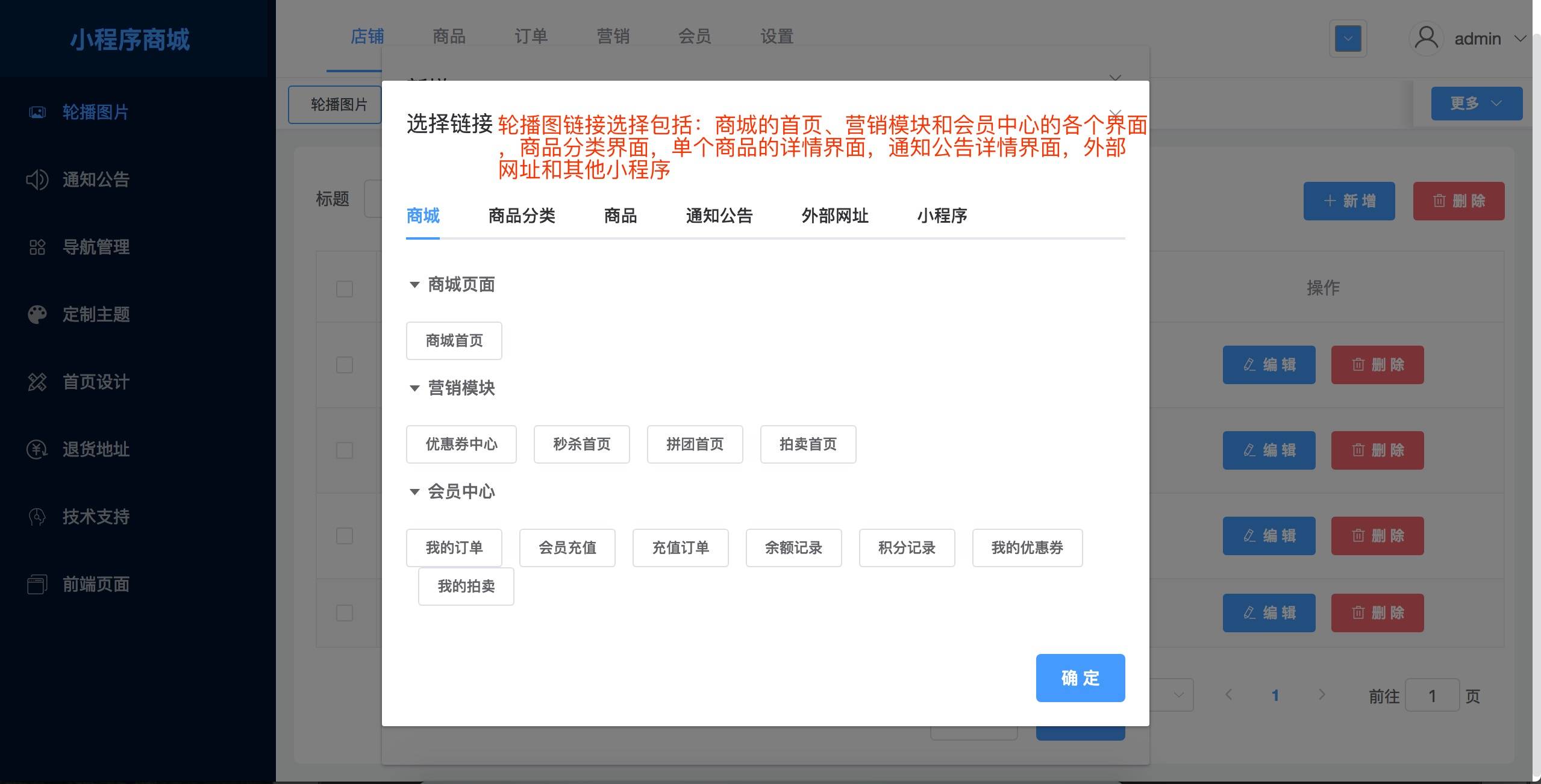Viewport: 1541px width, 784px height.
Task: Open 退货地址 from the sidebar
Action: 95,450
